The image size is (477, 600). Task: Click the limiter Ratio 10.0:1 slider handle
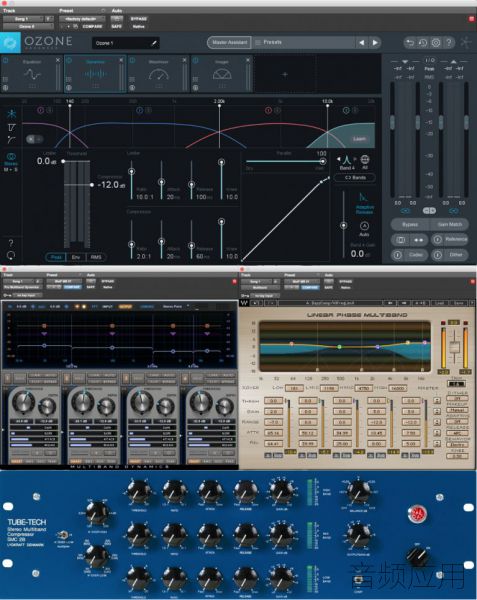(x=131, y=172)
